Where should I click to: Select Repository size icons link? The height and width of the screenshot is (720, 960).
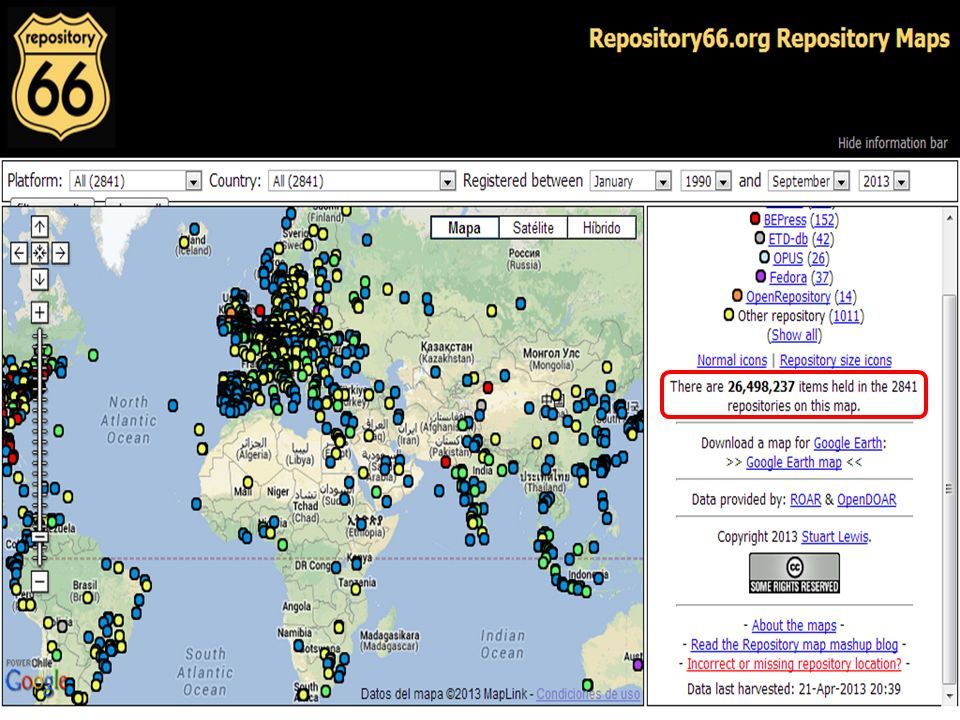click(836, 361)
